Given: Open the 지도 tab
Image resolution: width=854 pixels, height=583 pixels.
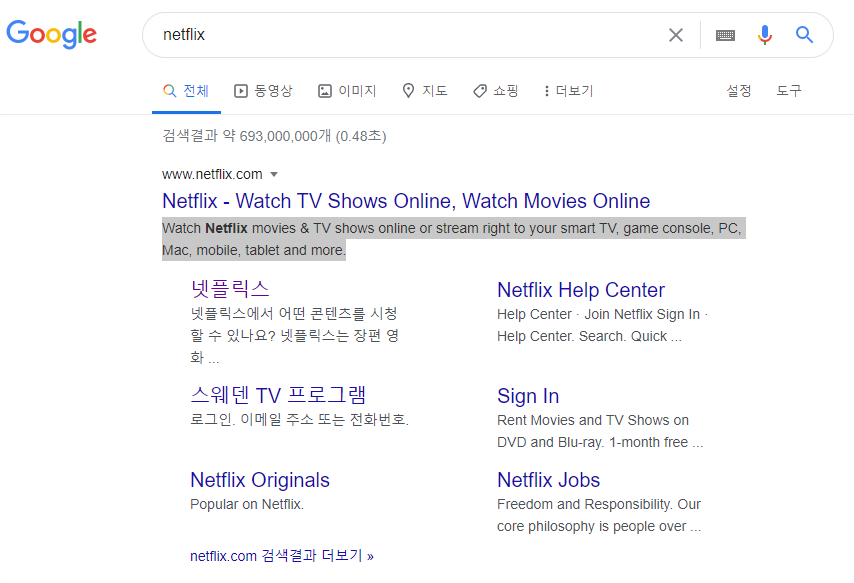Looking at the screenshot, I should click(425, 91).
